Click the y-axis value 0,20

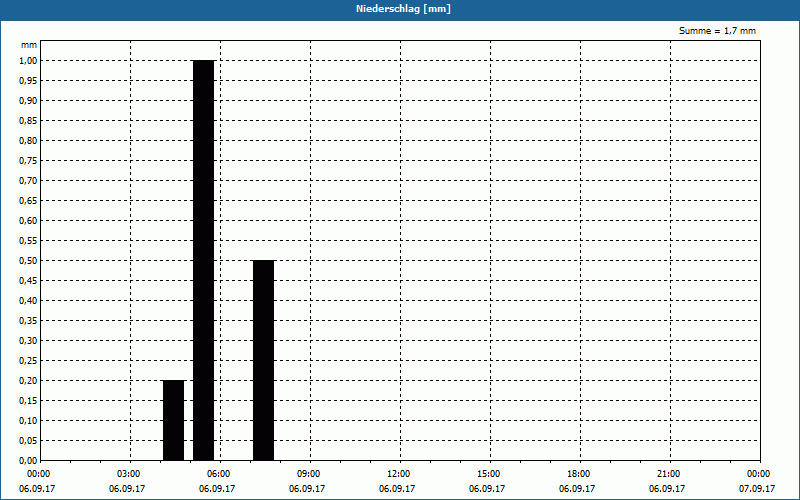pos(28,381)
